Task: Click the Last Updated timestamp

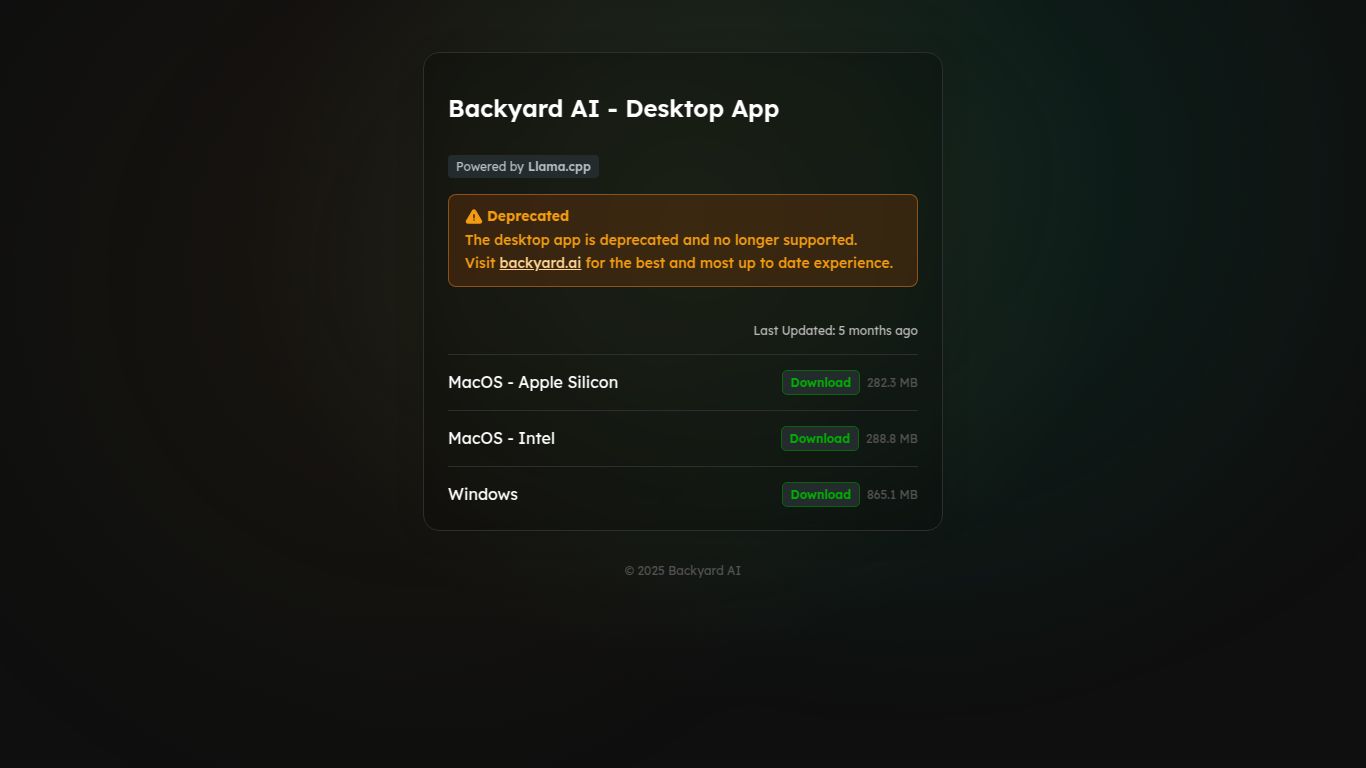Action: click(835, 330)
